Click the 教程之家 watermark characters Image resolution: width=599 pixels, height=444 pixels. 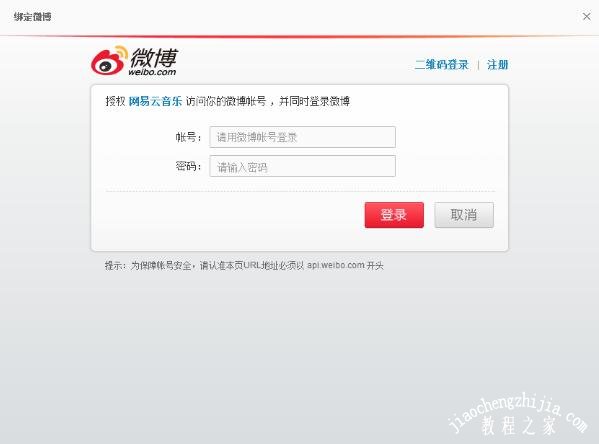(519, 426)
